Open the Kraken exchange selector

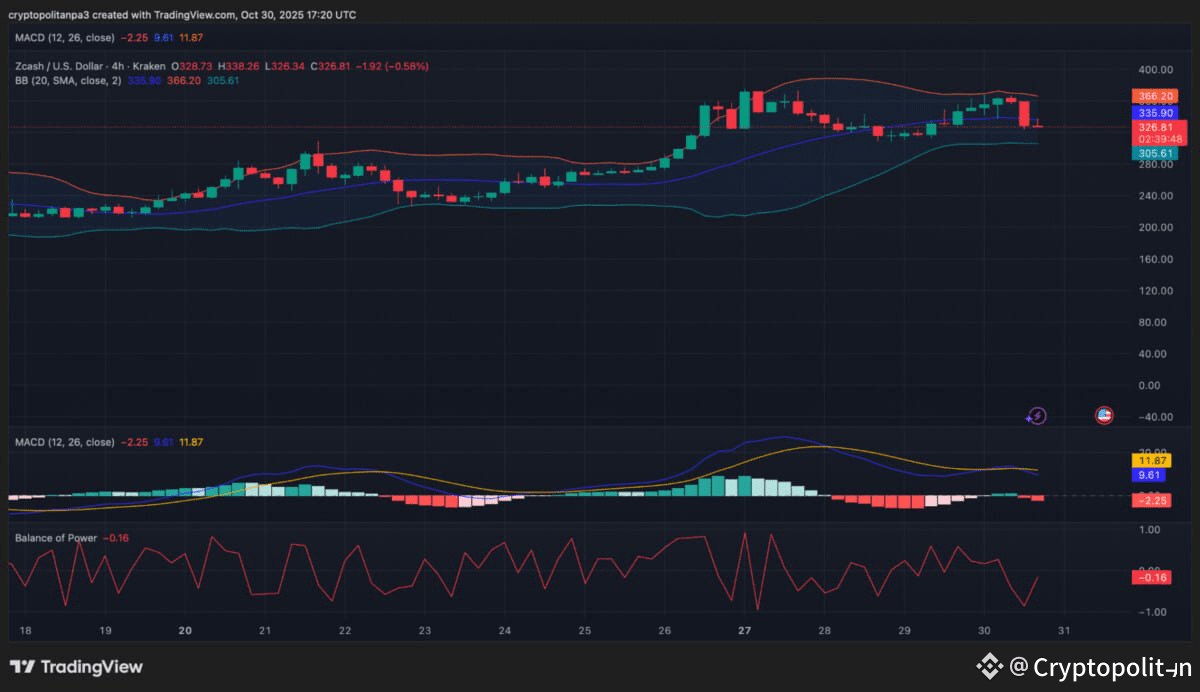tap(149, 66)
